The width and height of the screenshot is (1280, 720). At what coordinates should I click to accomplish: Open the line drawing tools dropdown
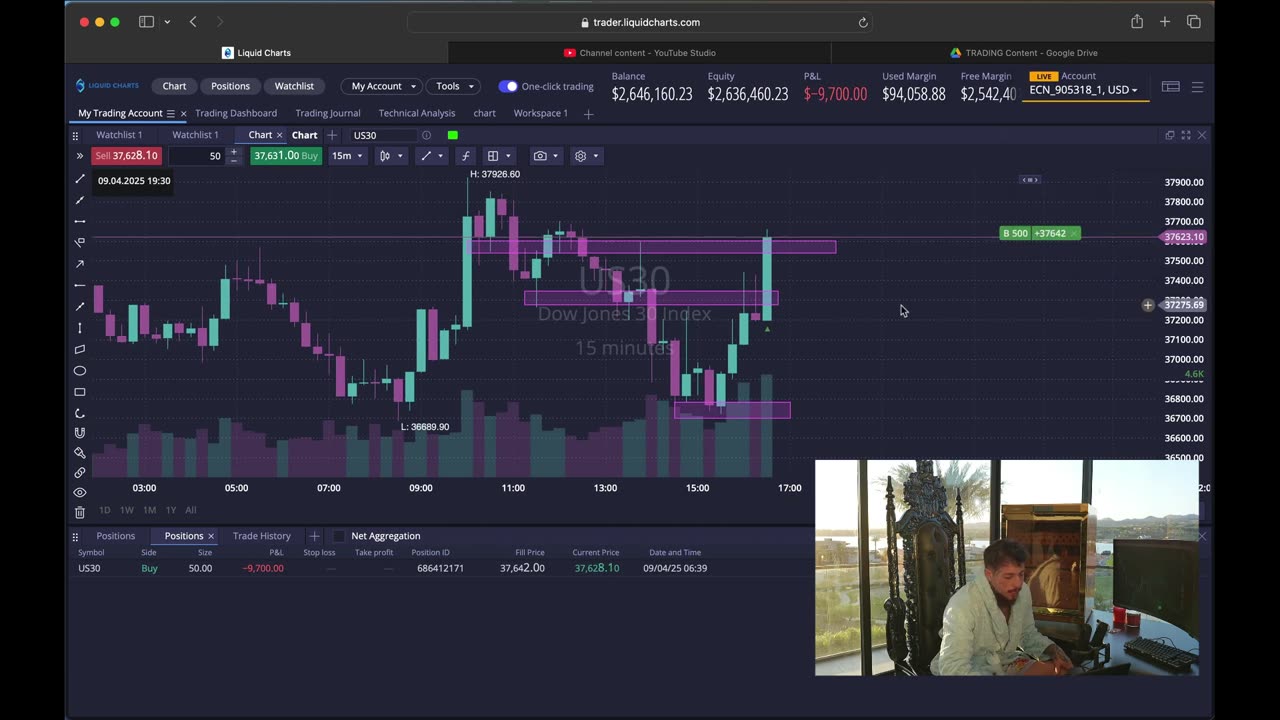click(x=432, y=156)
